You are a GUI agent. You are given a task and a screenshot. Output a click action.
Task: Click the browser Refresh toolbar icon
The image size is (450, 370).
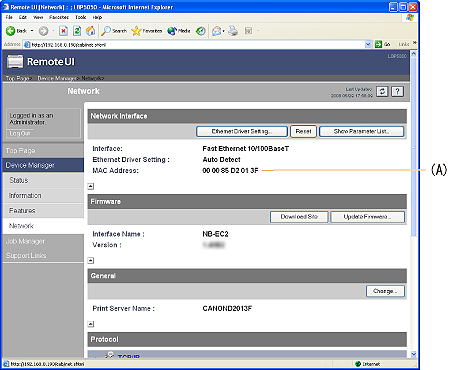click(x=77, y=31)
